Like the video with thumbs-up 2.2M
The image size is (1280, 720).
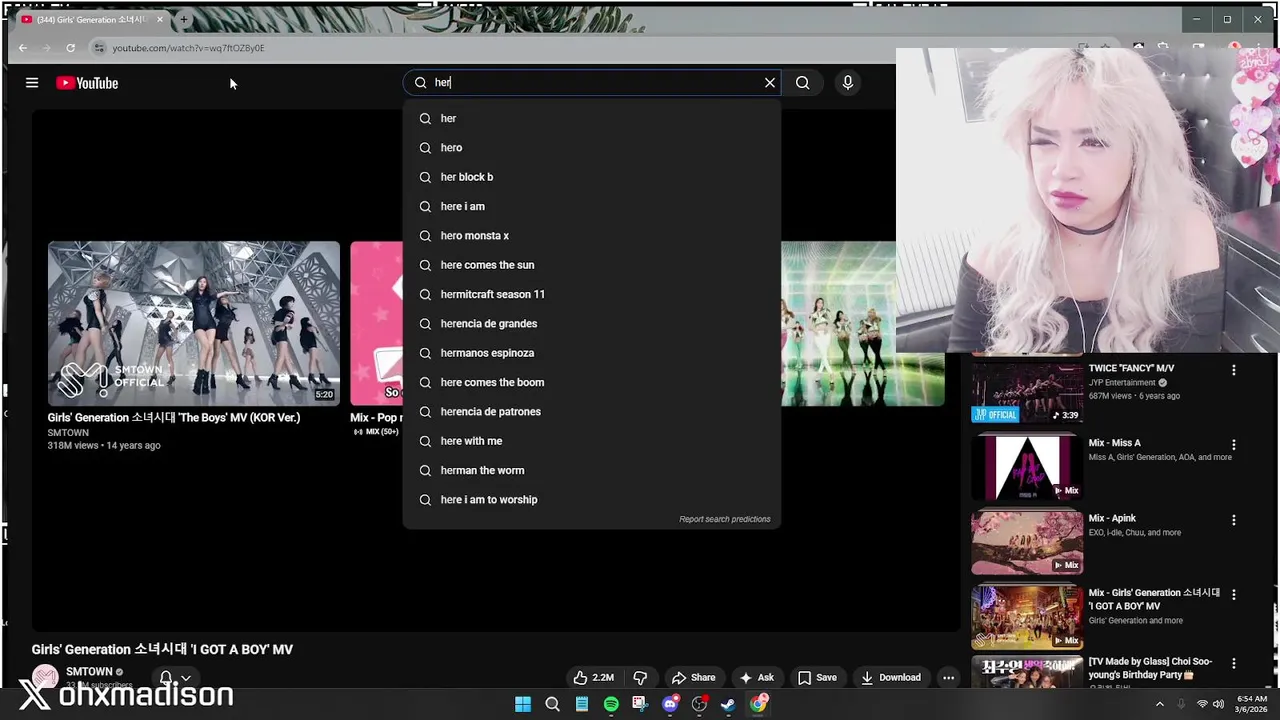click(x=594, y=677)
